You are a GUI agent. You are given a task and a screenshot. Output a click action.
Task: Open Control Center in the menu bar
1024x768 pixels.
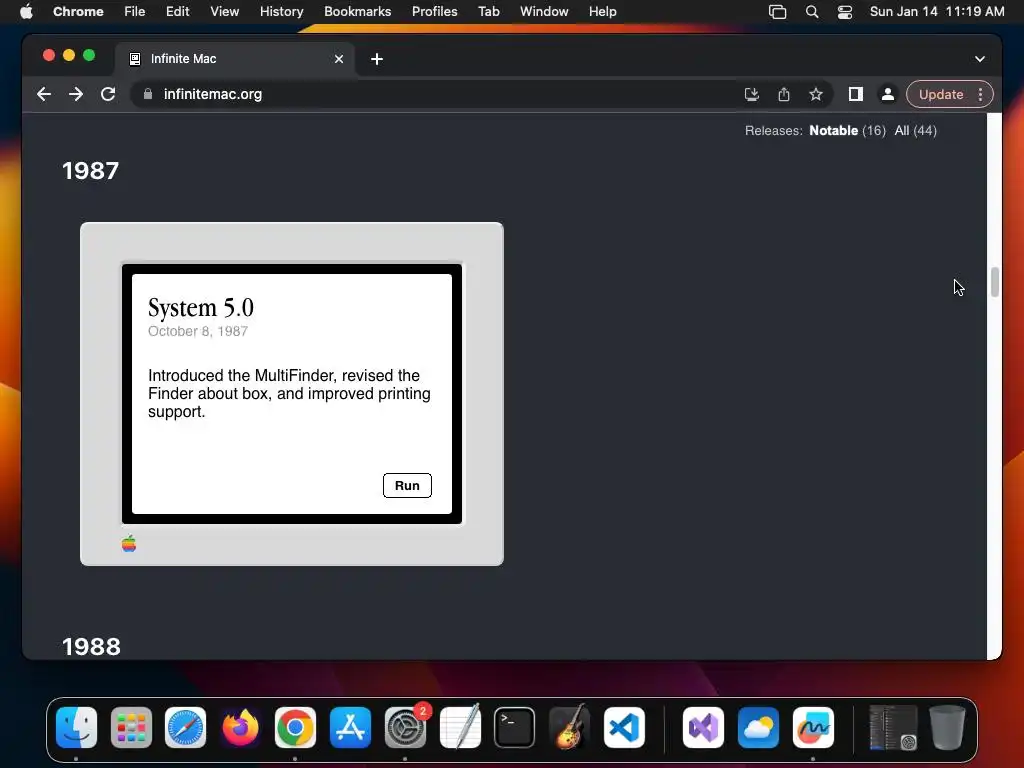[x=844, y=12]
